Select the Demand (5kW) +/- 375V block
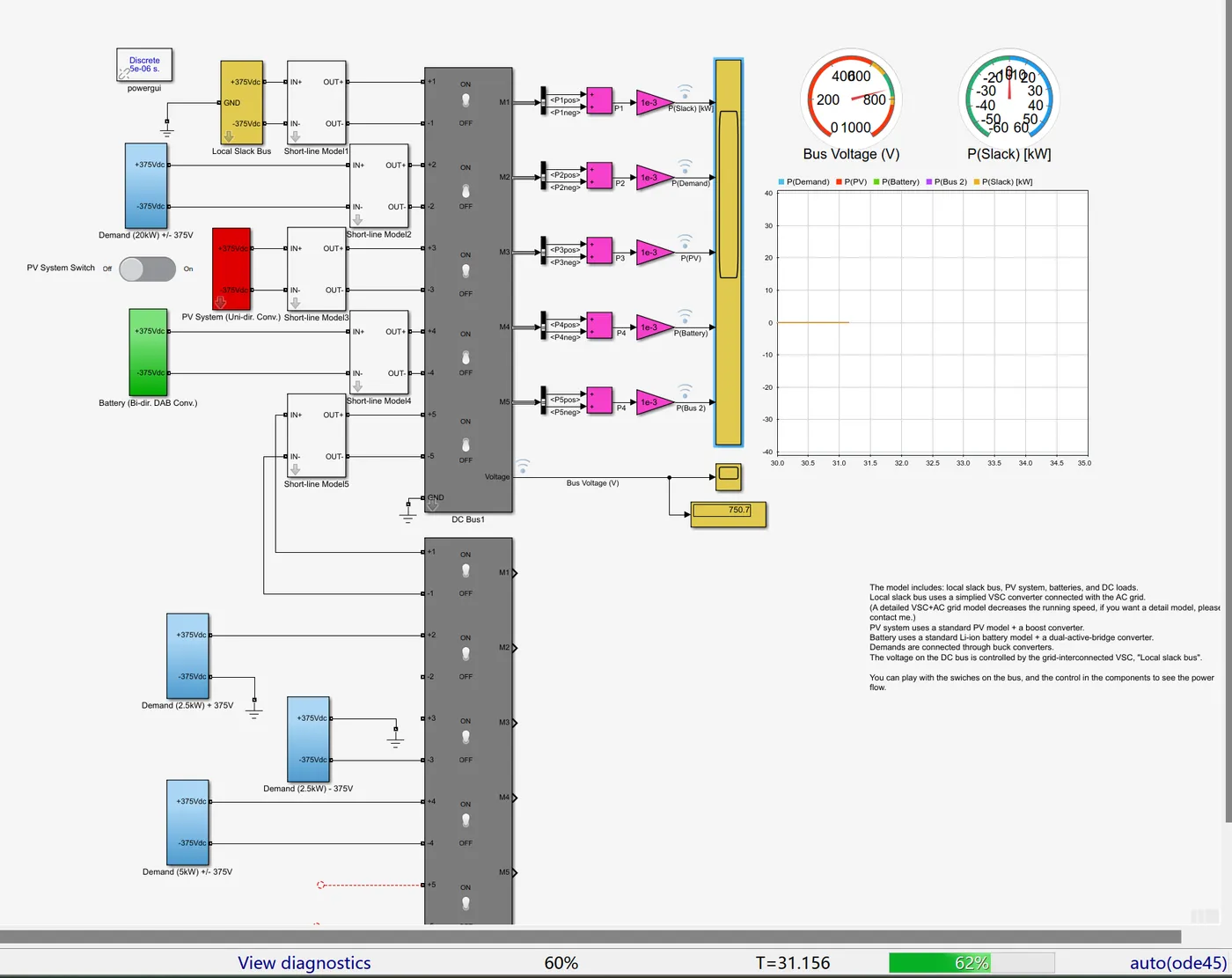This screenshot has height=978, width=1232. tap(187, 822)
